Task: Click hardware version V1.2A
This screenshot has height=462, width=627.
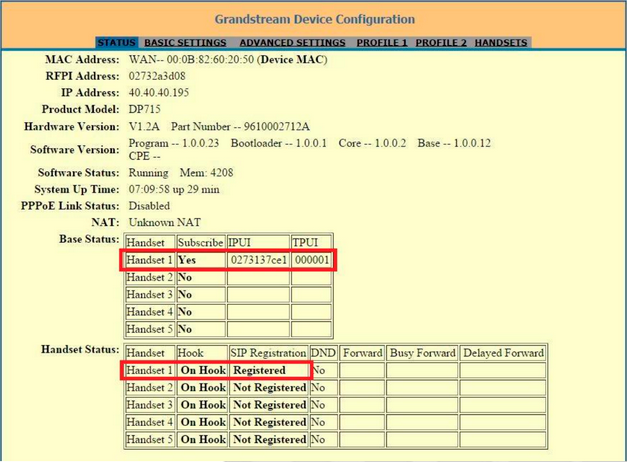Action: [x=144, y=126]
